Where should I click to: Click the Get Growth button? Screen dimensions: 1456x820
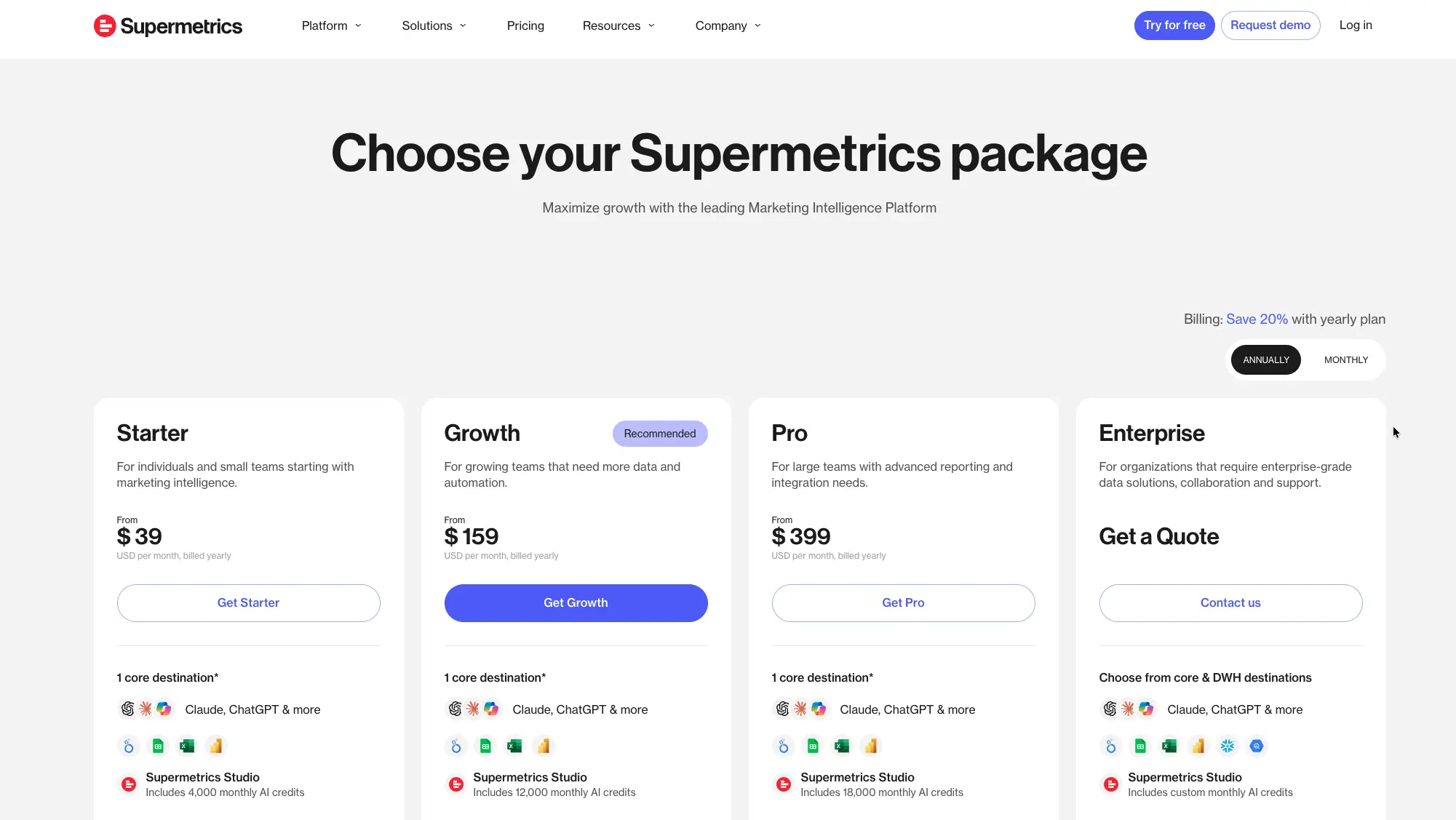[576, 603]
